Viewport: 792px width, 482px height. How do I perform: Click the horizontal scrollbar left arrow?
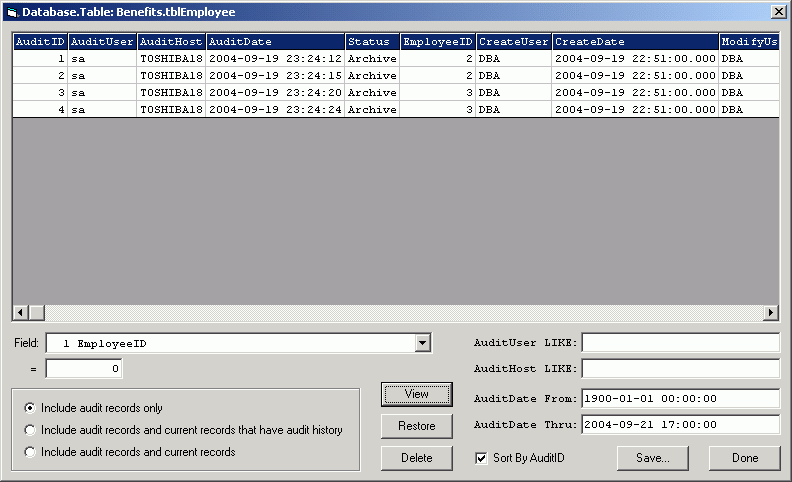tap(21, 313)
